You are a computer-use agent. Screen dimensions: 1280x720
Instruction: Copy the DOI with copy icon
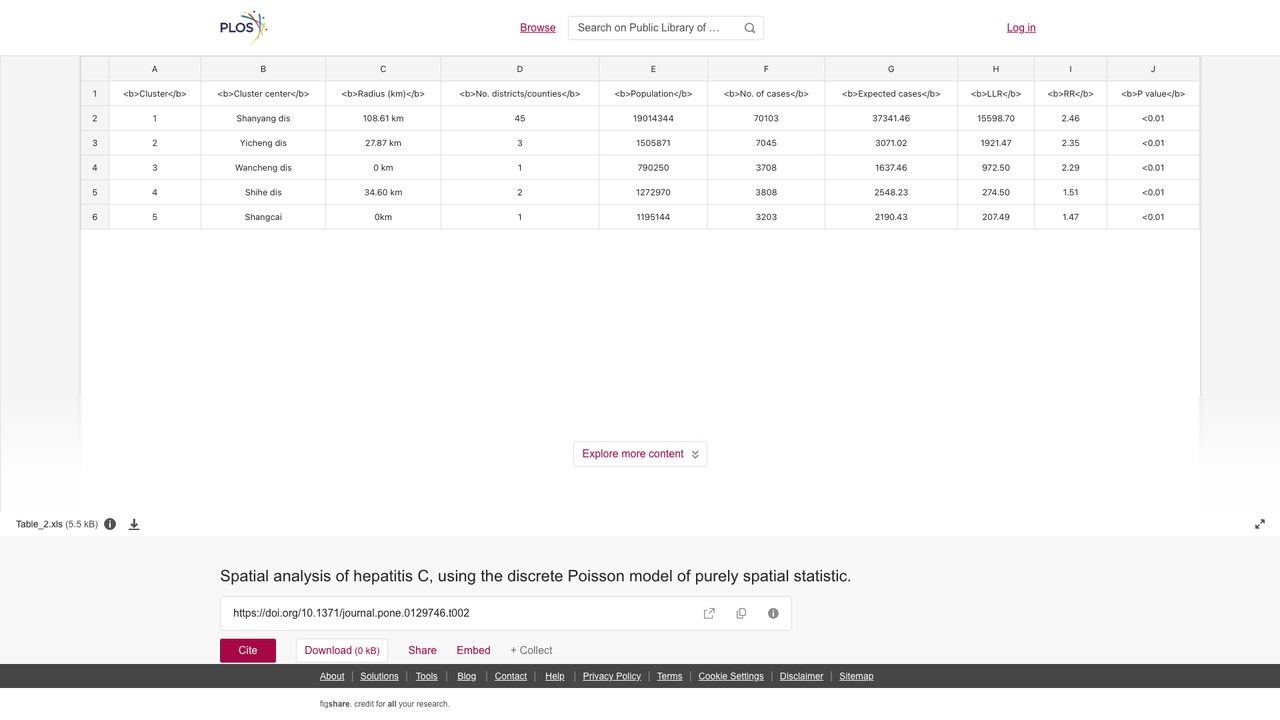pyautogui.click(x=741, y=613)
